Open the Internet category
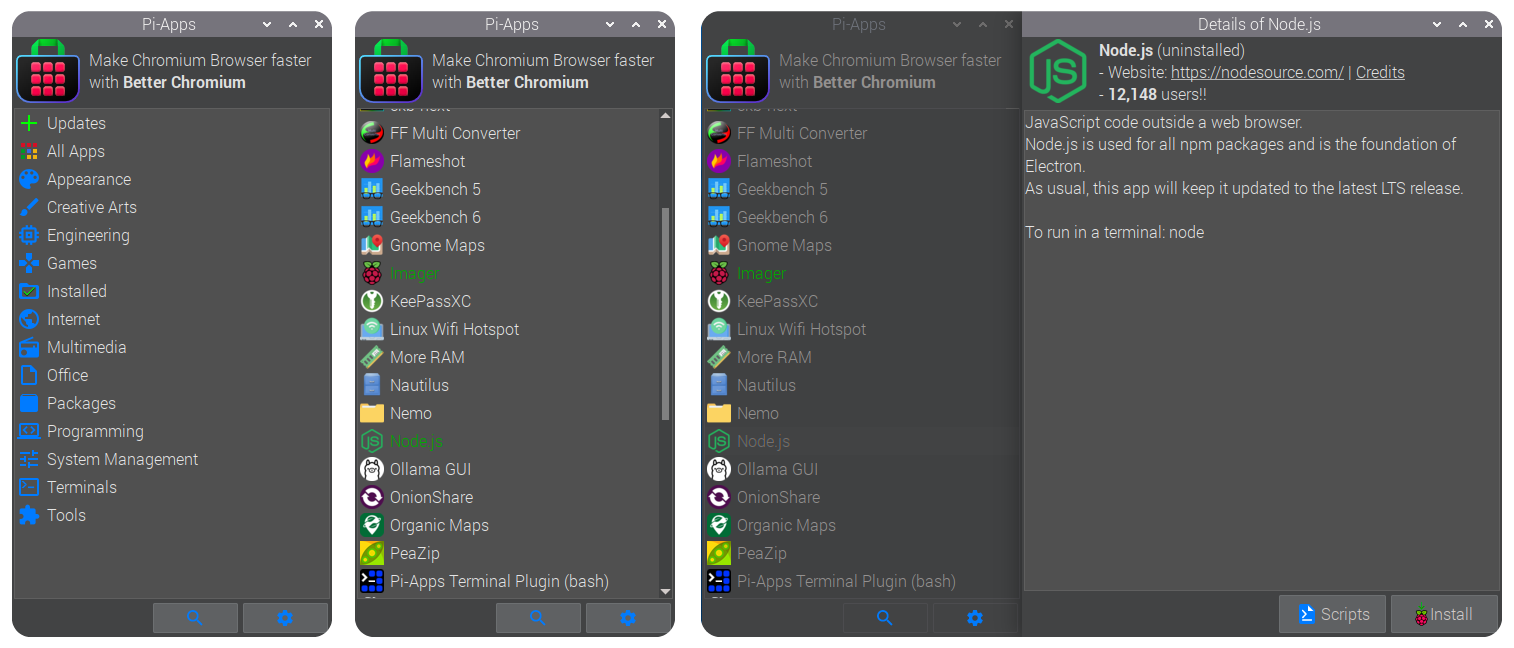The height and width of the screenshot is (648, 1514). tap(172, 319)
